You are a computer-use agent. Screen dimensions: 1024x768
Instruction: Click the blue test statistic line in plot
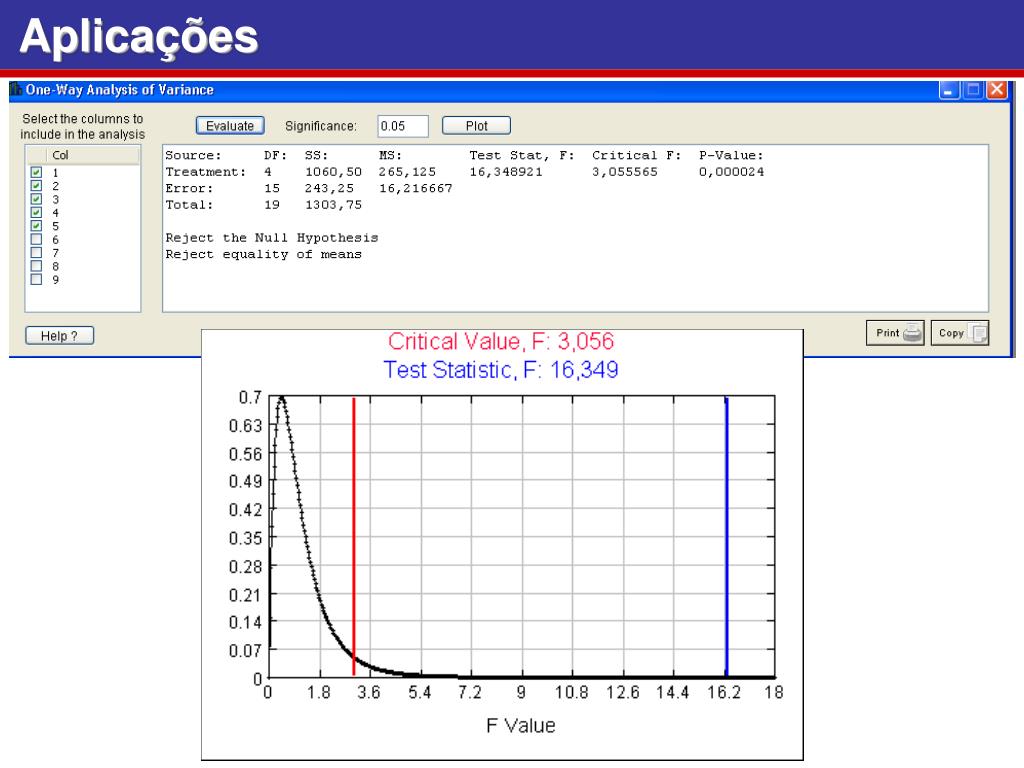(x=726, y=536)
